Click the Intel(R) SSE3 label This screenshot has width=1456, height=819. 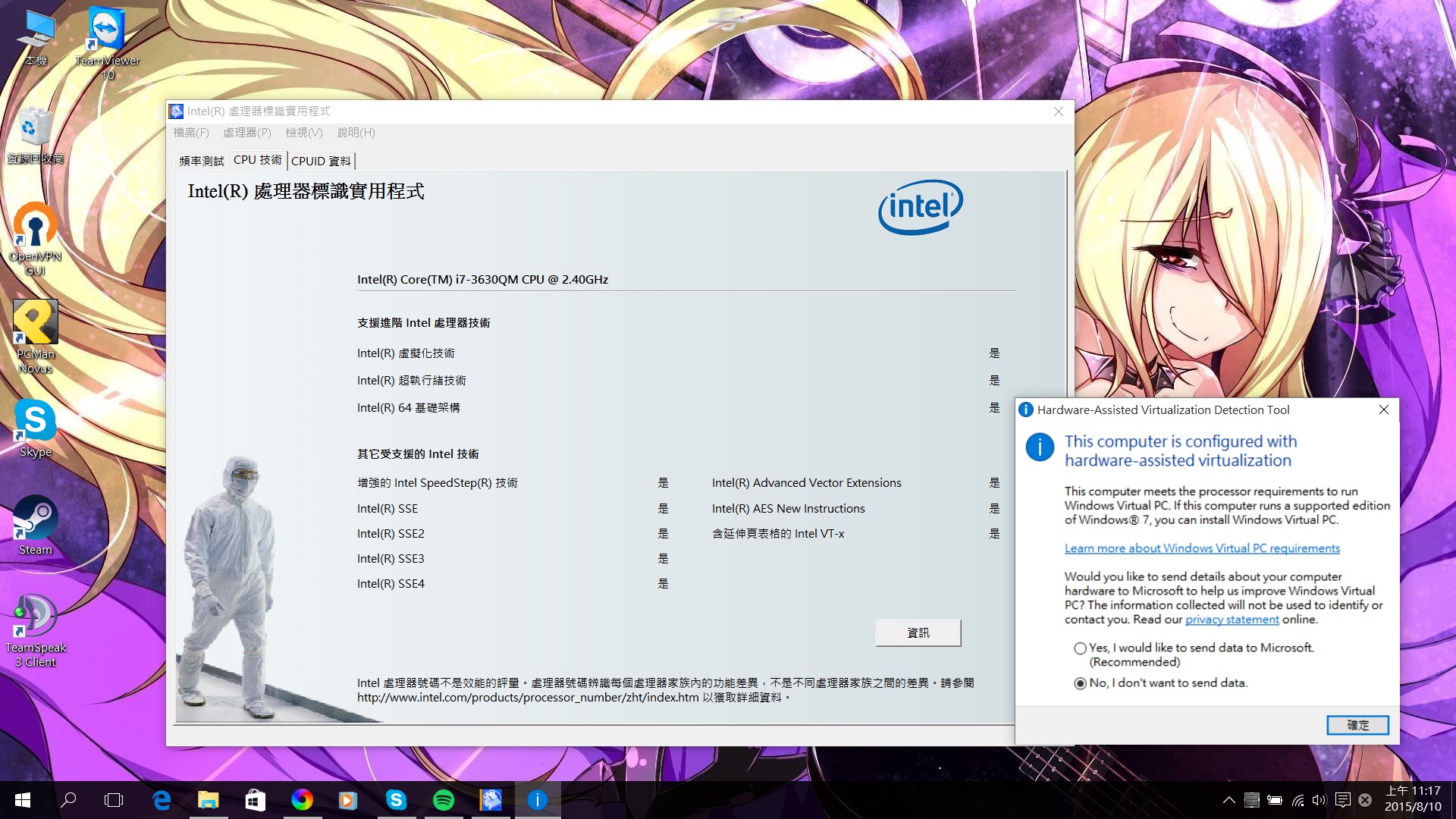click(391, 559)
